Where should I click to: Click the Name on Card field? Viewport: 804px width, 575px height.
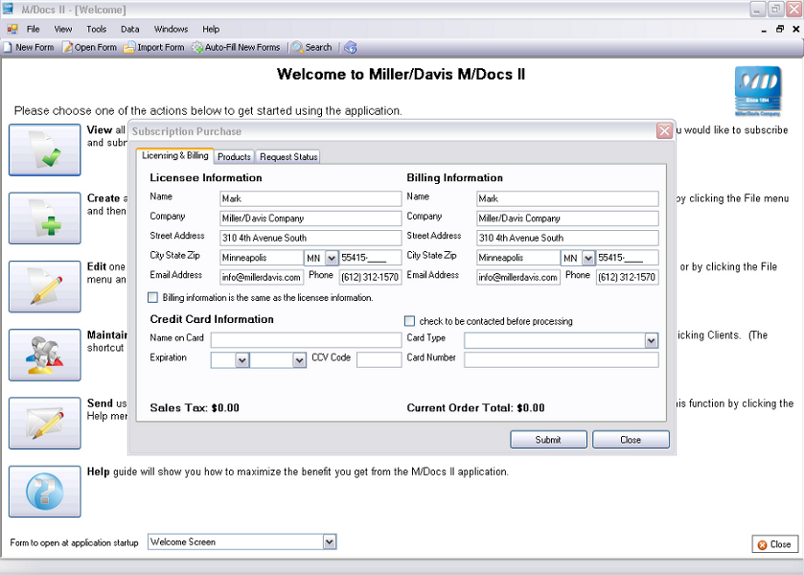tap(306, 340)
